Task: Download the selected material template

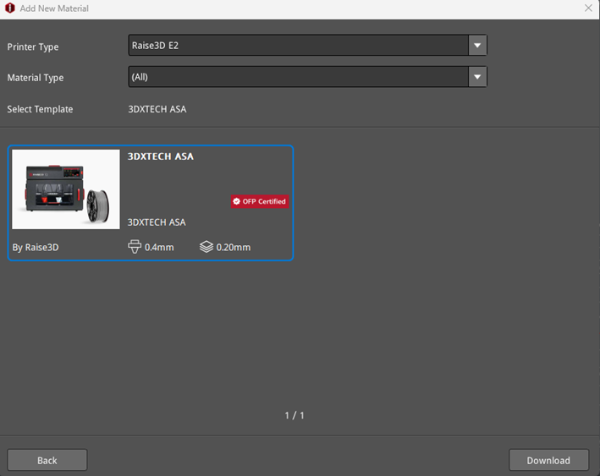Action: (x=548, y=460)
